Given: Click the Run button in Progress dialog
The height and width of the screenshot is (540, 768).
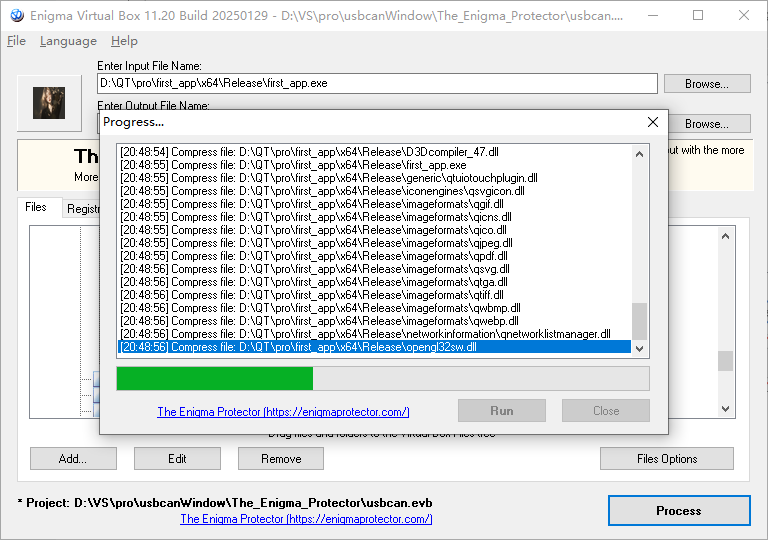Looking at the screenshot, I should click(502, 411).
